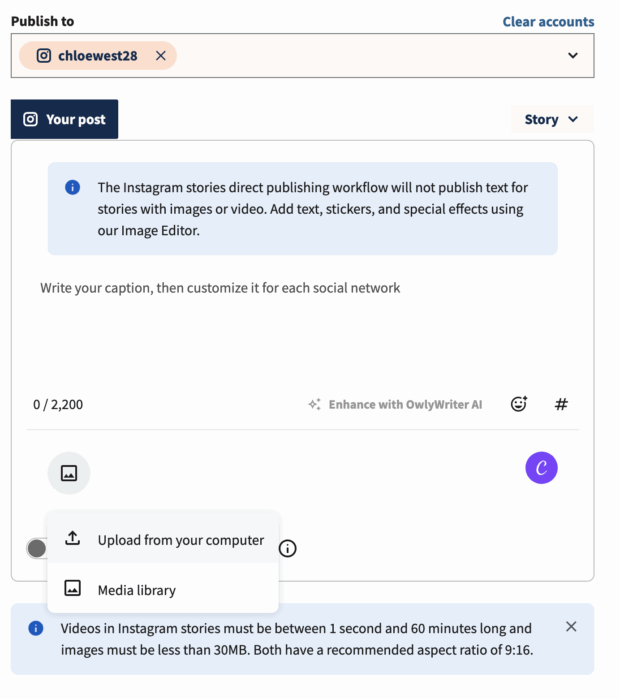Dismiss the video requirements notice
The width and height of the screenshot is (620, 699).
pyautogui.click(x=571, y=627)
